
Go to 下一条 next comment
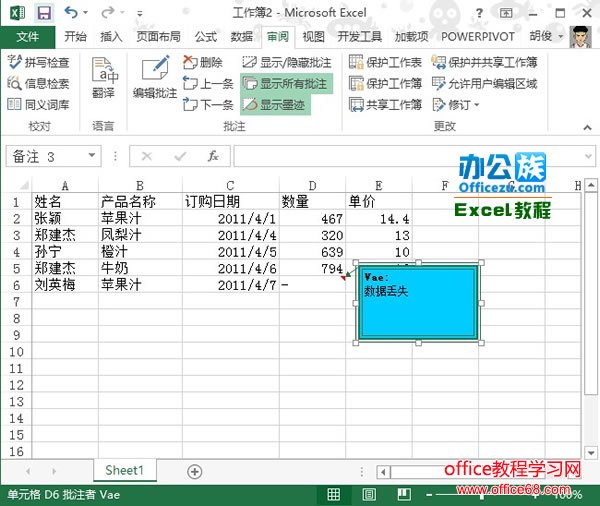tap(208, 104)
